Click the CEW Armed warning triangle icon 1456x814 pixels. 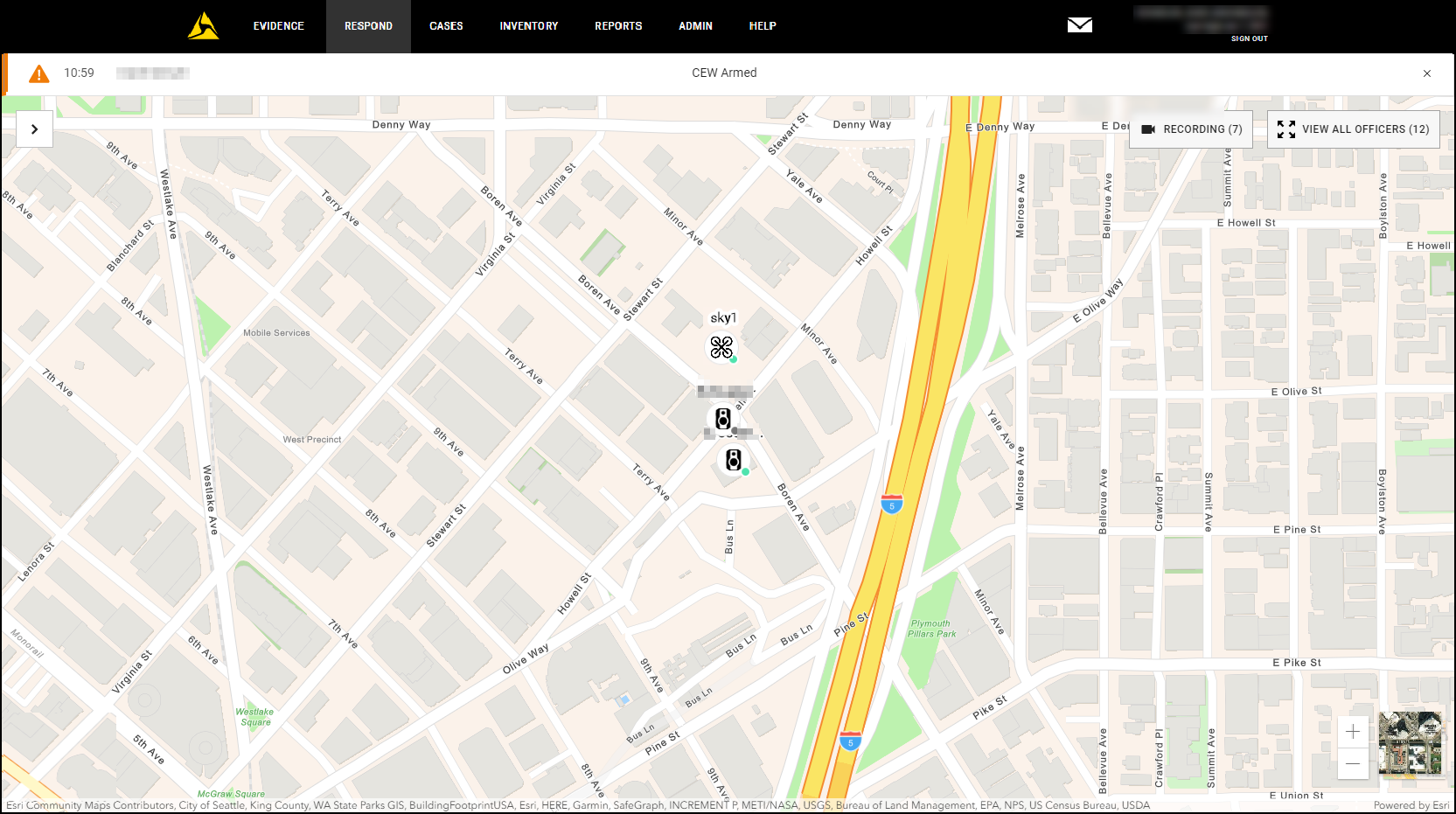coord(39,73)
